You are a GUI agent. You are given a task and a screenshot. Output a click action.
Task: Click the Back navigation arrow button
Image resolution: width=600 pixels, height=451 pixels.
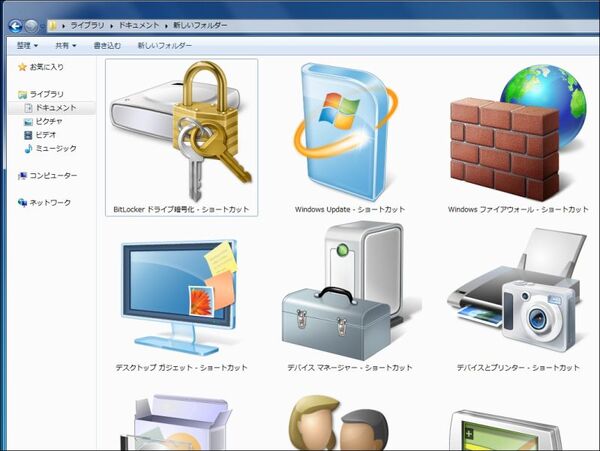tap(15, 26)
